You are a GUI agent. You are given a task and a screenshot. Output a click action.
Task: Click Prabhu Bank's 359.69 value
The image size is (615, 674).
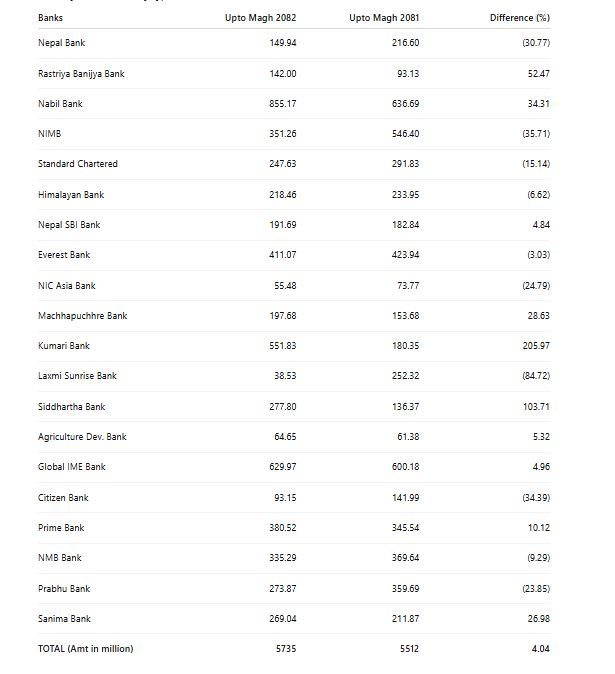(x=405, y=589)
